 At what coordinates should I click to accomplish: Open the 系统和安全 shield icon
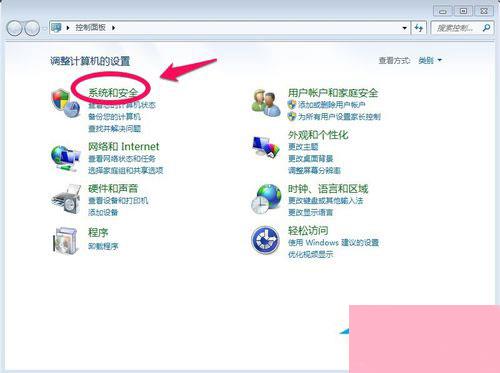(x=66, y=103)
